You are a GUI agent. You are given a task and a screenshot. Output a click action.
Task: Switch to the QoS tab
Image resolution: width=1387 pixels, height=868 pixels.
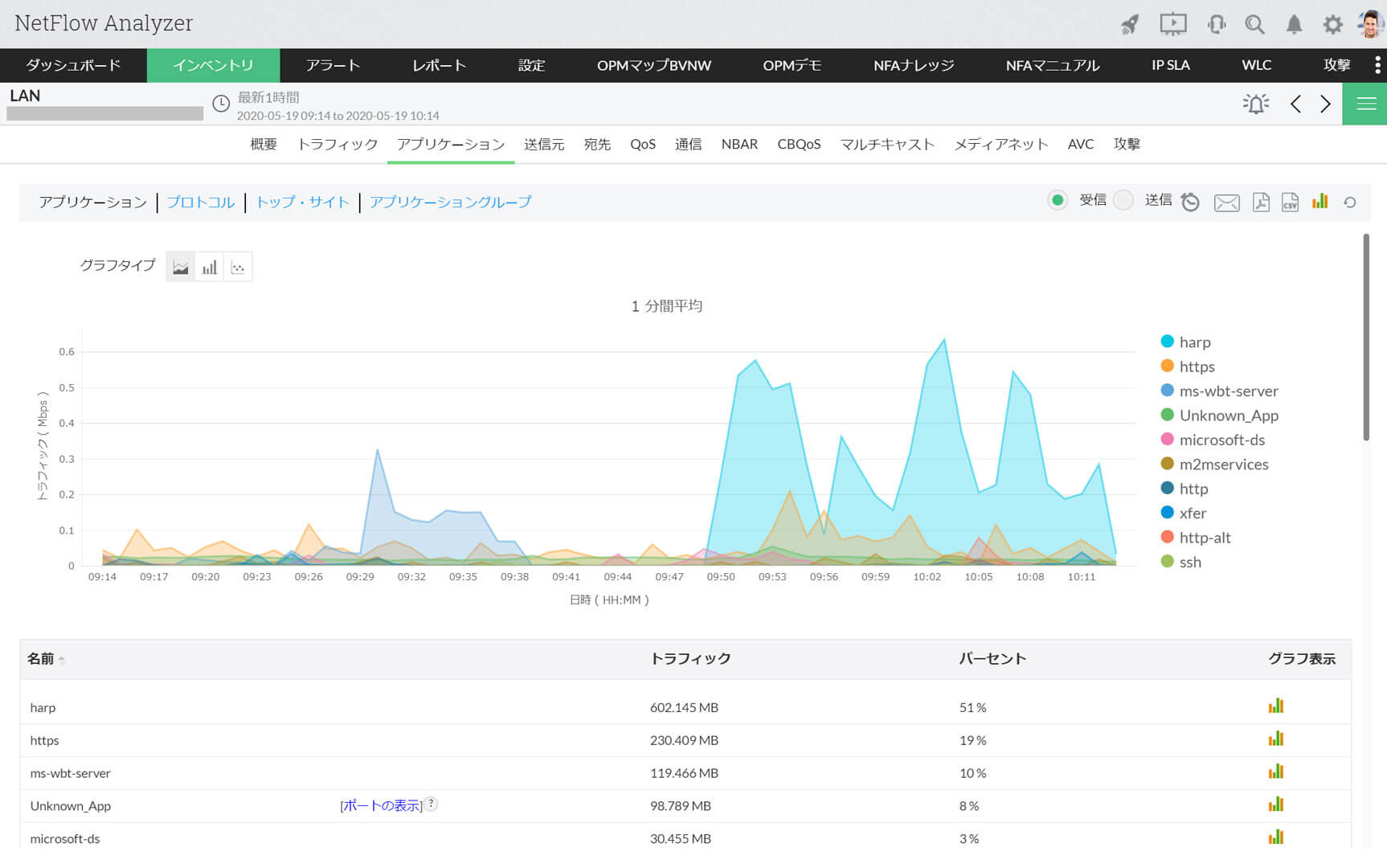(x=642, y=144)
